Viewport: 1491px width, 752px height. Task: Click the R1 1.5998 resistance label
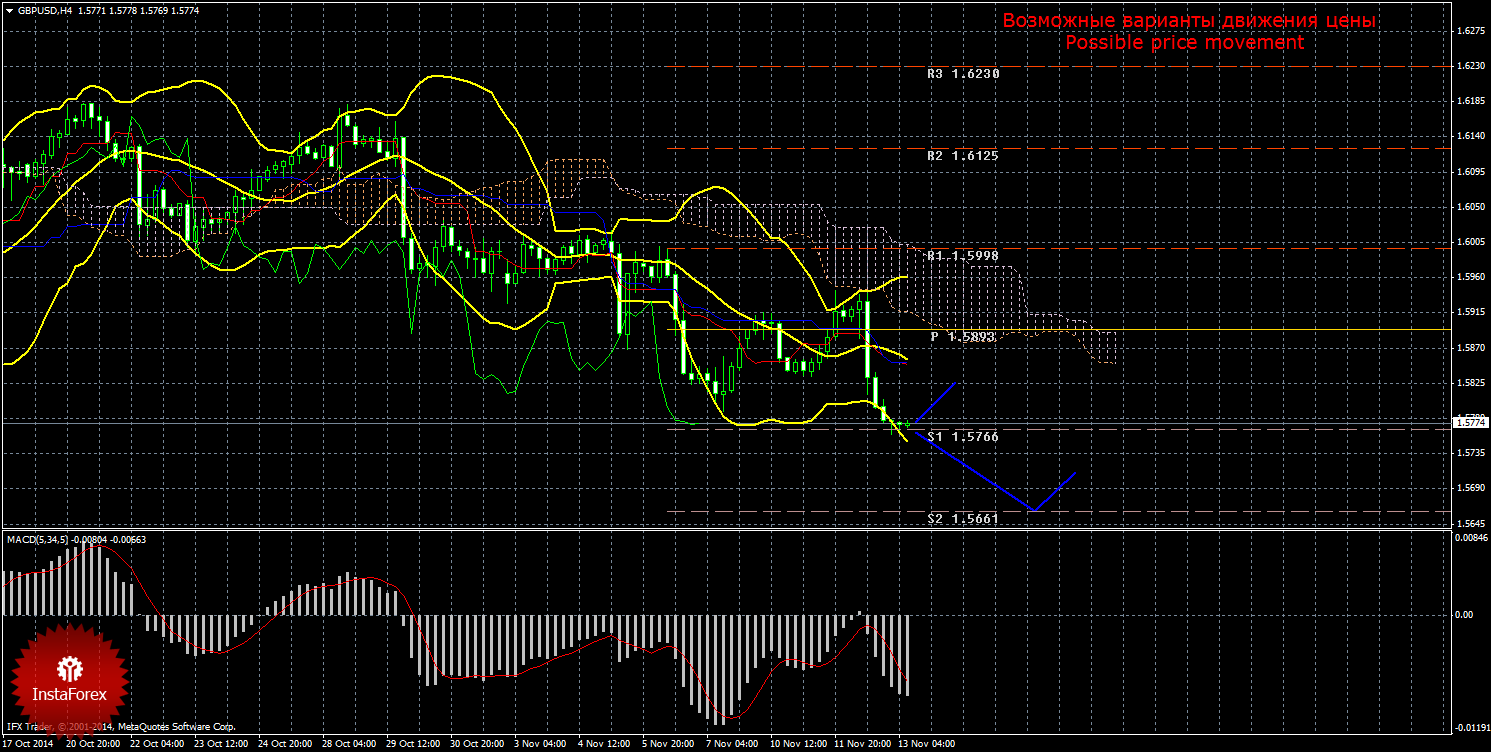click(962, 256)
